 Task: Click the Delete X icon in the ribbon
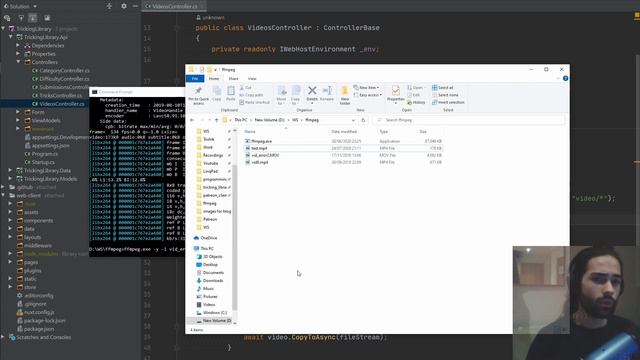click(x=312, y=93)
